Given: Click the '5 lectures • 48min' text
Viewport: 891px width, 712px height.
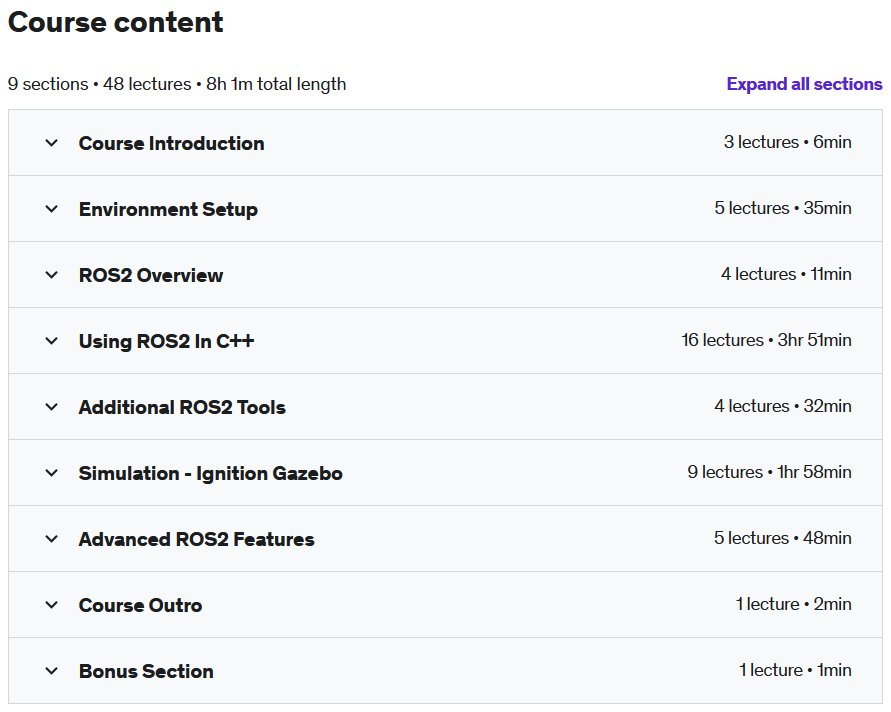Looking at the screenshot, I should (783, 538).
